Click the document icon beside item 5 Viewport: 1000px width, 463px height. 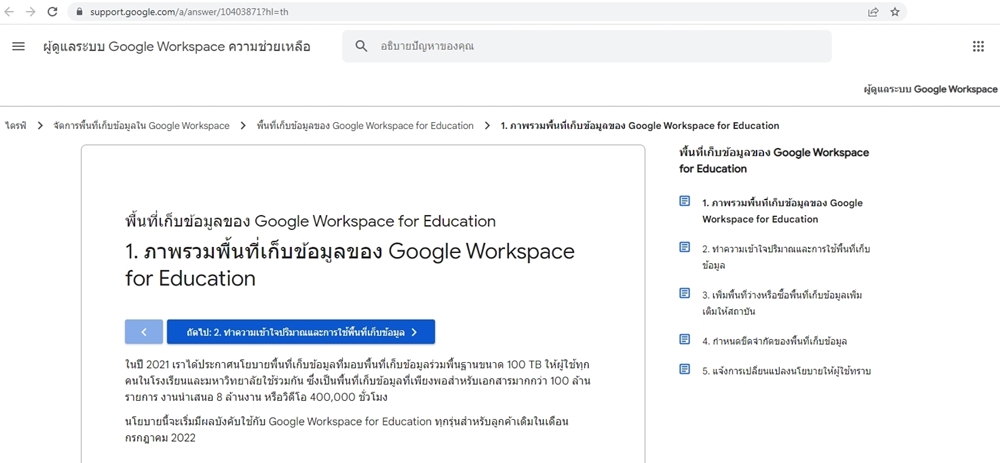(x=685, y=369)
